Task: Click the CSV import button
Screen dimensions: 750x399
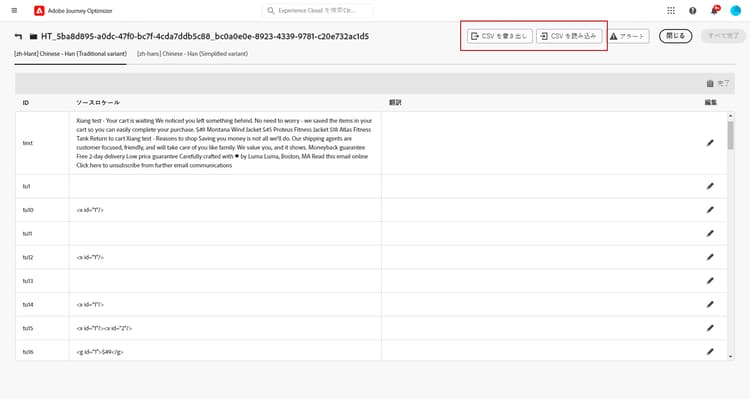Action: [x=569, y=36]
